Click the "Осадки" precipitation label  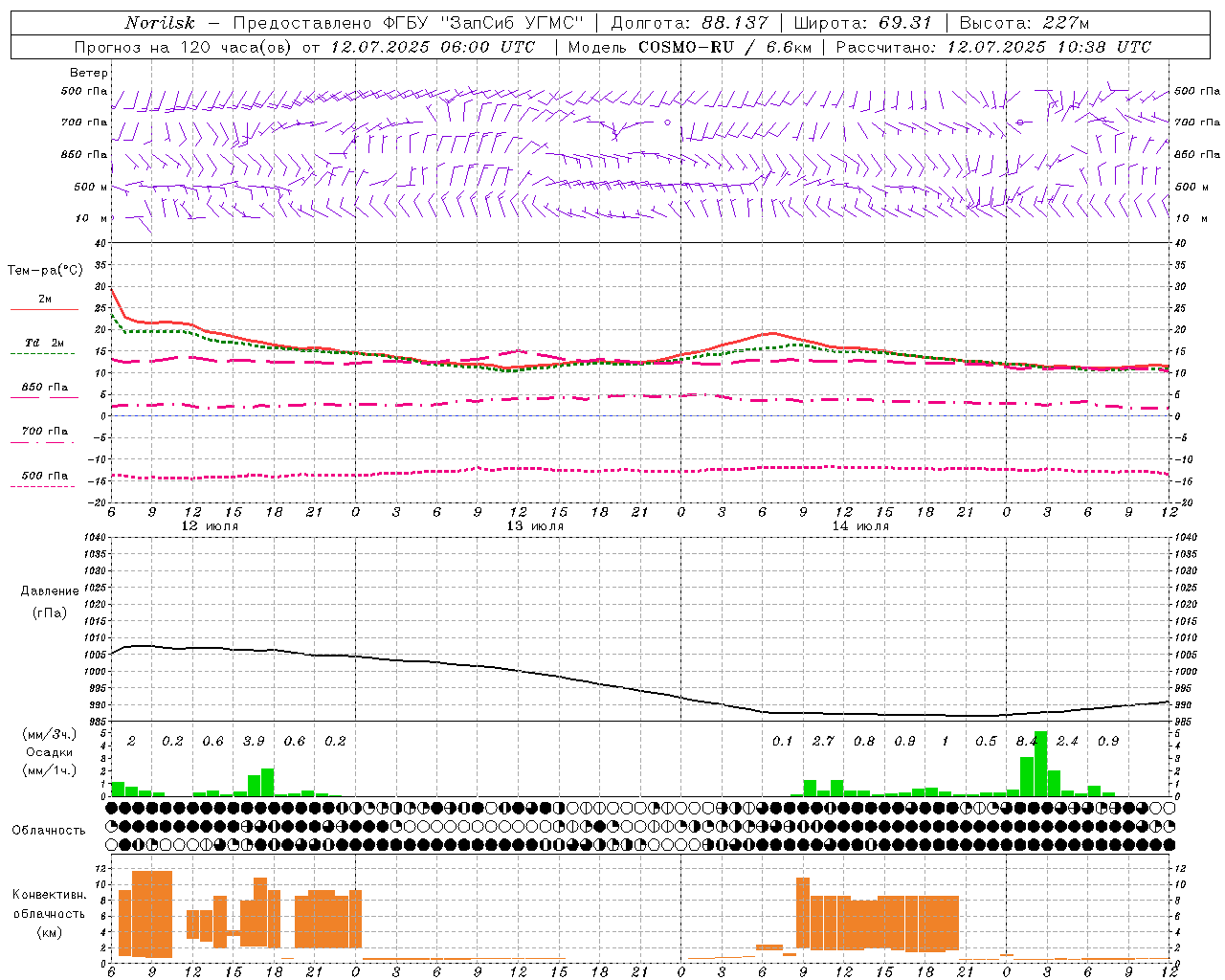(50, 752)
